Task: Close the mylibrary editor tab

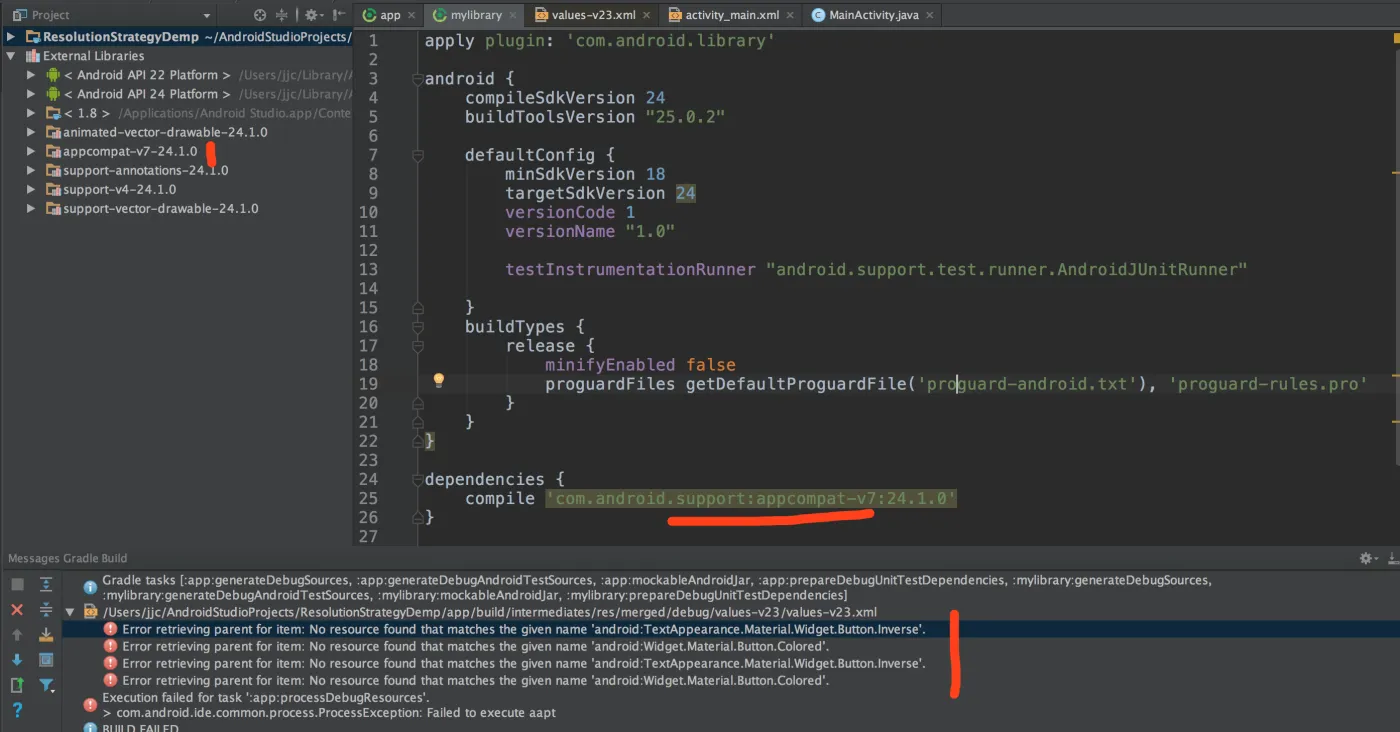Action: [x=514, y=15]
